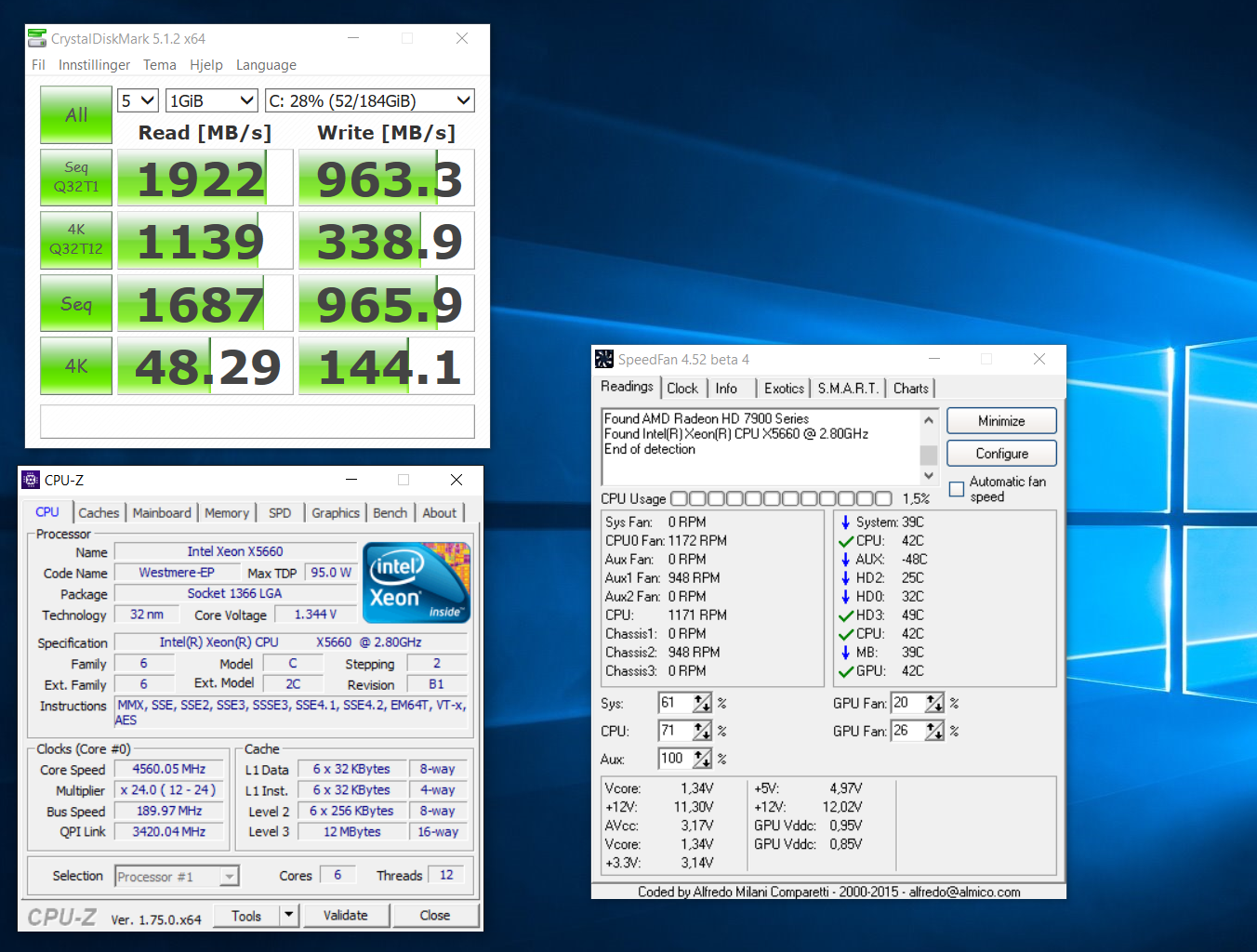
Task: Switch to the Caches tab in CPU-Z
Action: point(99,513)
